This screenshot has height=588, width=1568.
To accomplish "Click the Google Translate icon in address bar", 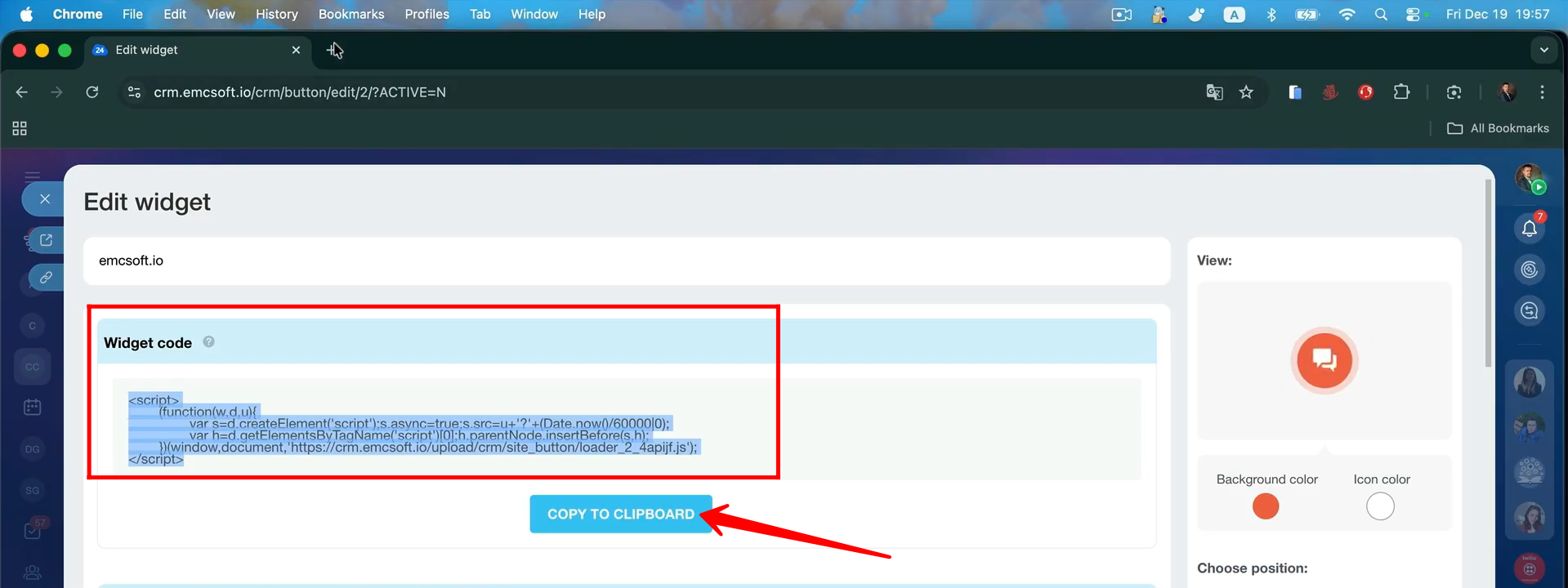I will (1214, 92).
